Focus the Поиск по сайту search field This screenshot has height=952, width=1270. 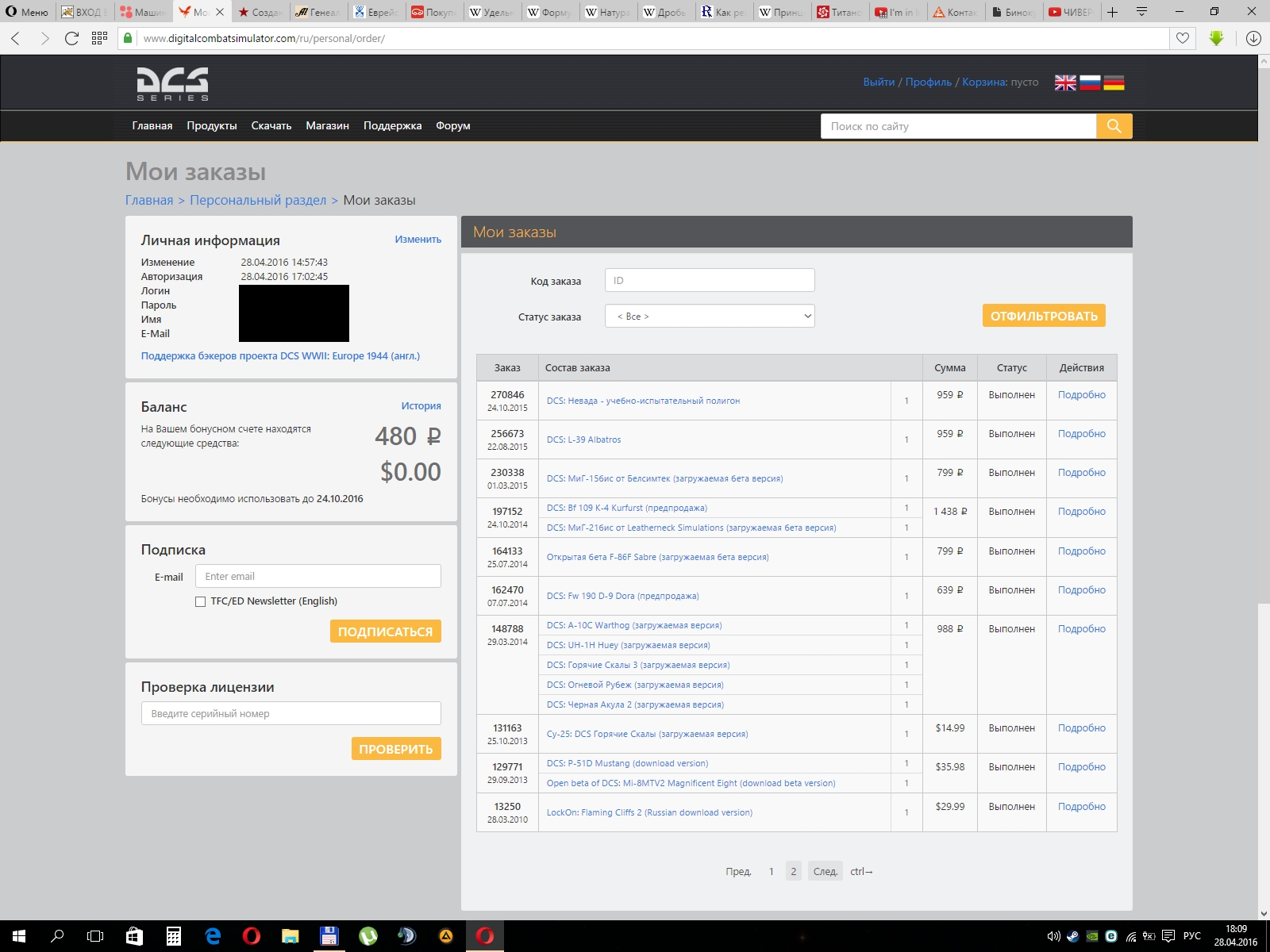click(x=958, y=126)
